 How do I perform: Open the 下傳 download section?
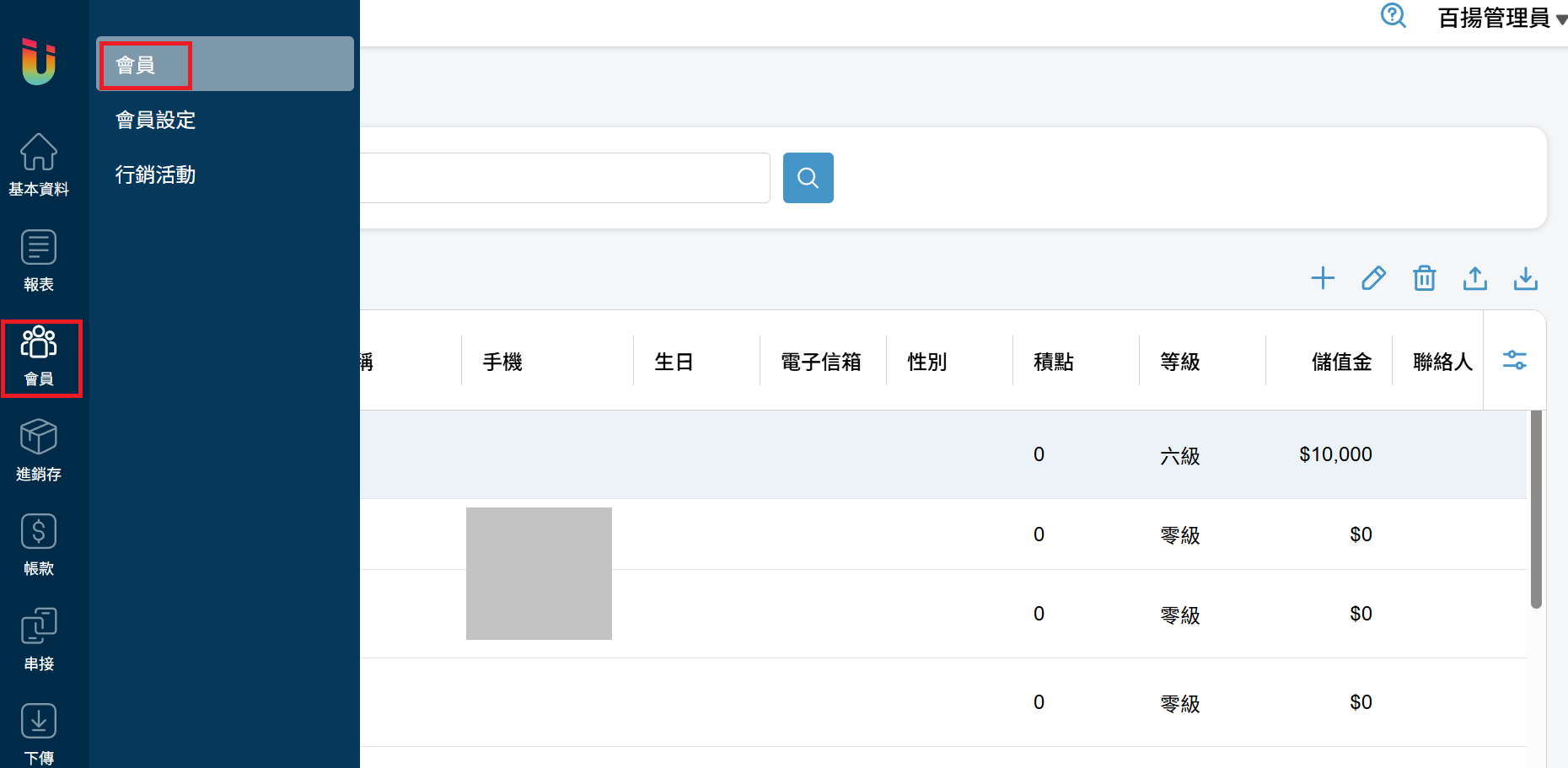click(39, 733)
